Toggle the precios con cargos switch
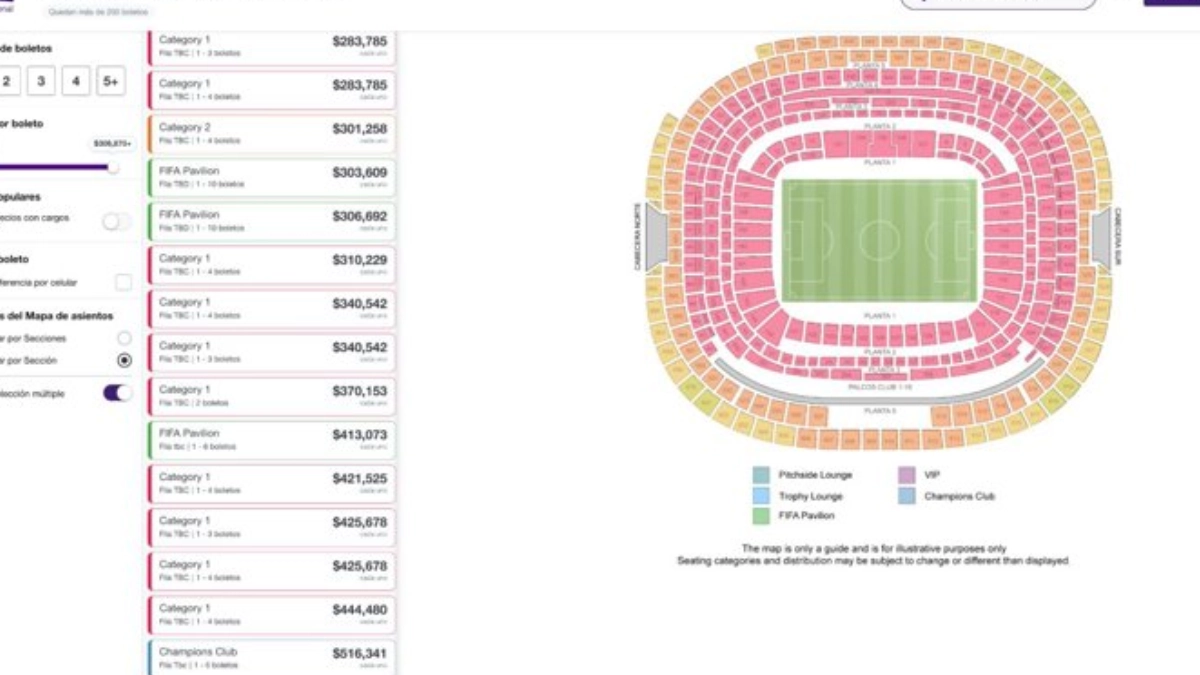Image resolution: width=1200 pixels, height=675 pixels. (x=117, y=222)
